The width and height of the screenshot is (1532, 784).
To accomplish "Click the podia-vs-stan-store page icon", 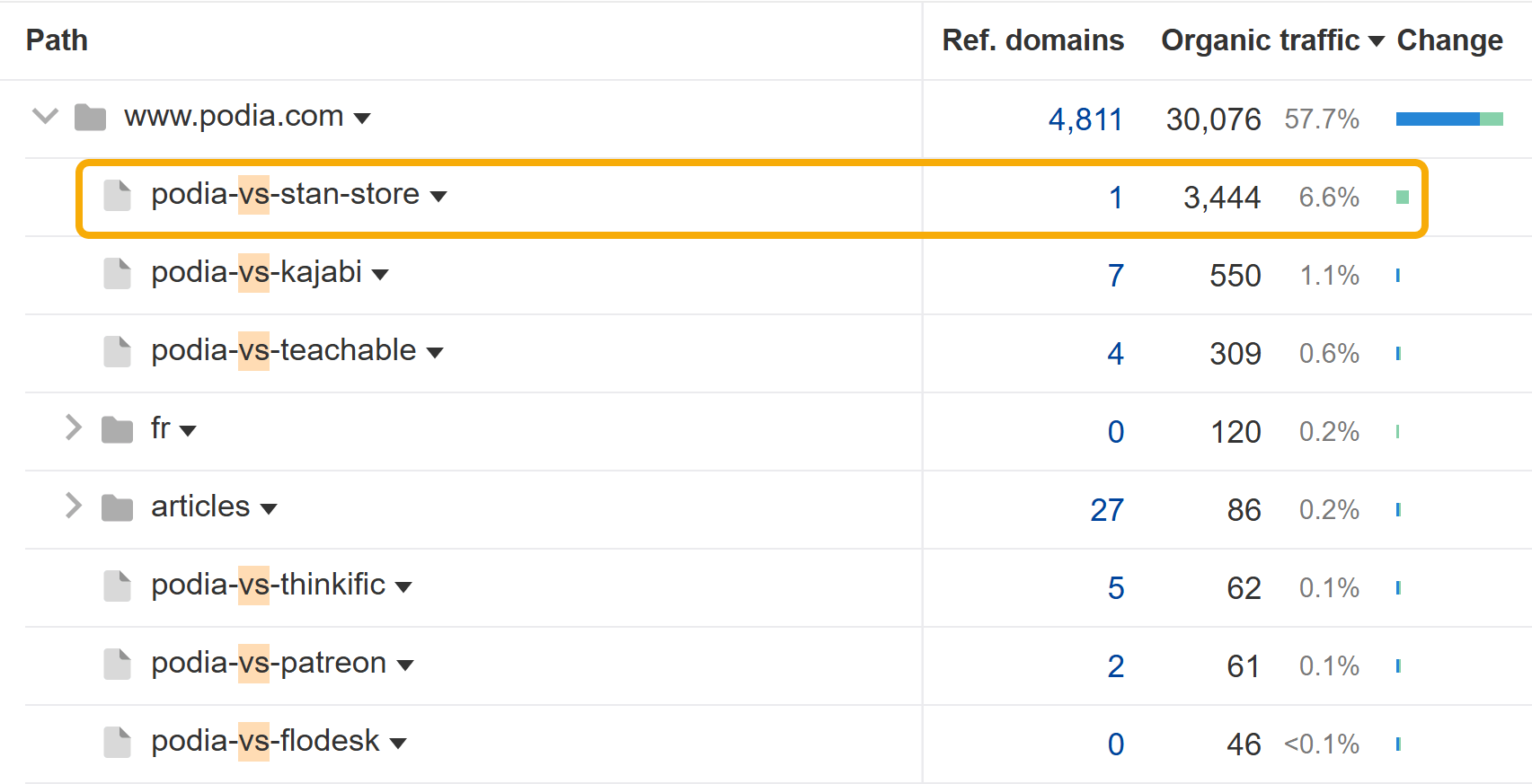I will (117, 195).
